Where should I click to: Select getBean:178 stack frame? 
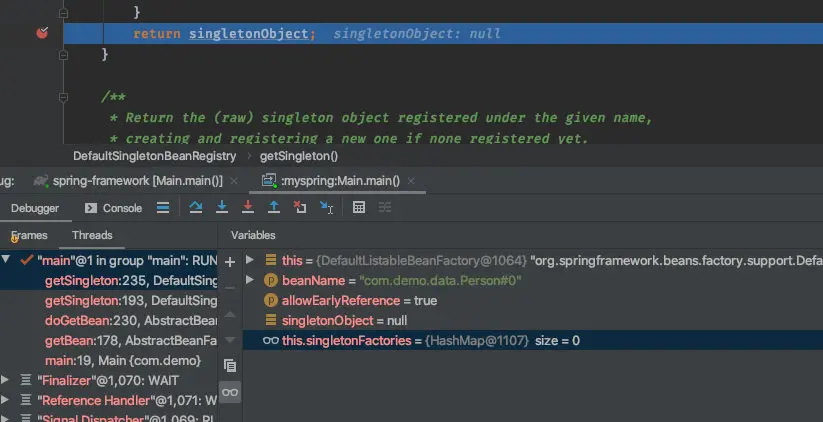pyautogui.click(x=109, y=340)
